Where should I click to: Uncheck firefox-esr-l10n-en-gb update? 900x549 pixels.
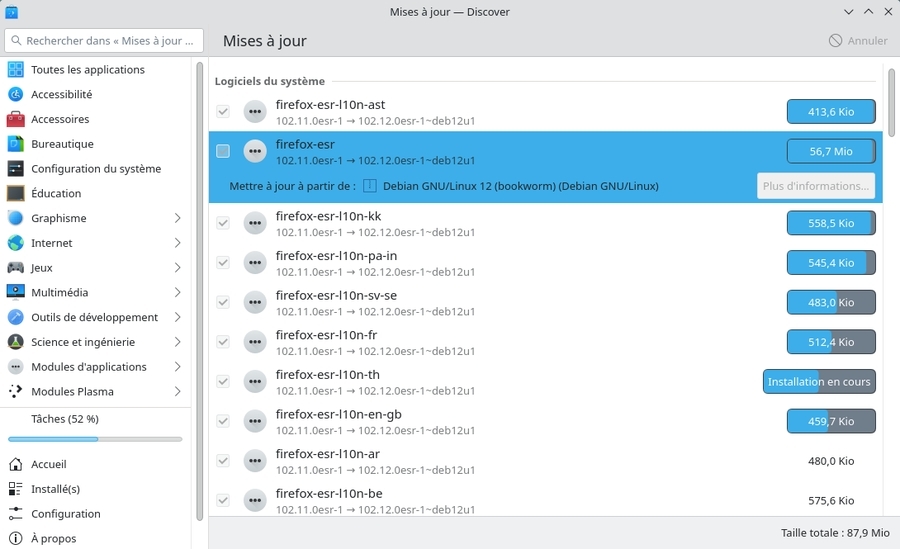tap(223, 421)
